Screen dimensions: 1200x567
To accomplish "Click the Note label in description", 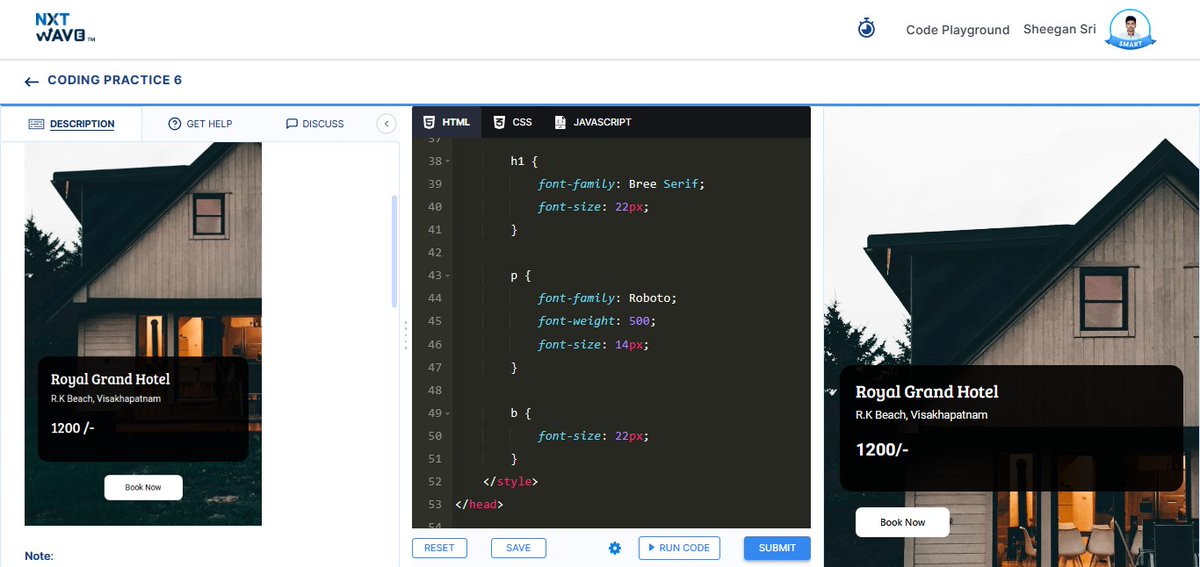I will pyautogui.click(x=39, y=556).
